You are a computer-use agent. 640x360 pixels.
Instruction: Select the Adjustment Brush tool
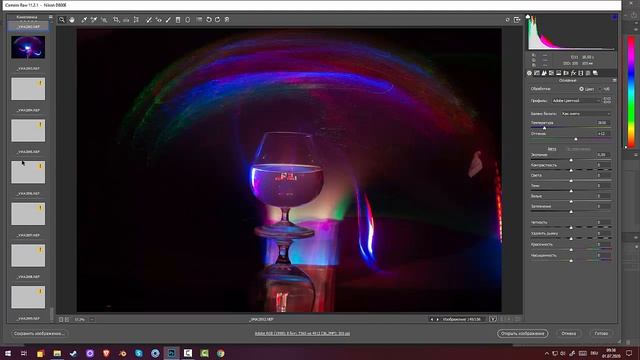pos(168,20)
